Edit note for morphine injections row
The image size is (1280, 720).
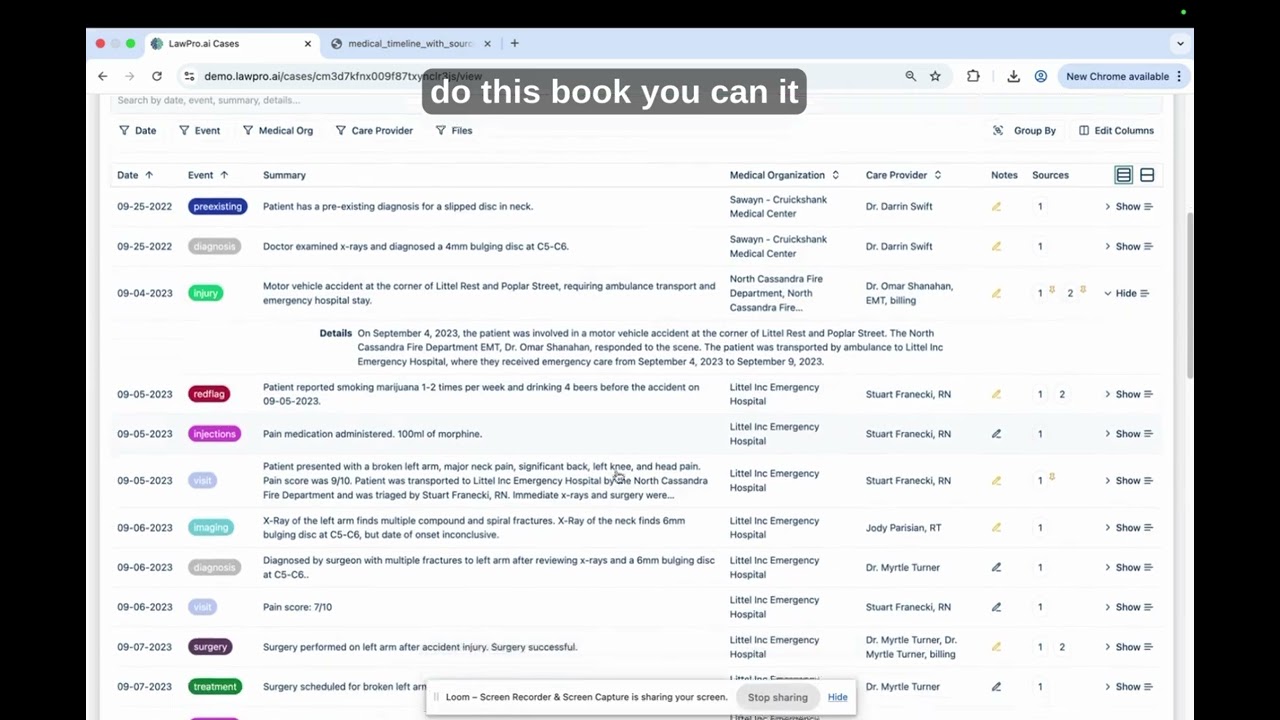click(x=996, y=434)
